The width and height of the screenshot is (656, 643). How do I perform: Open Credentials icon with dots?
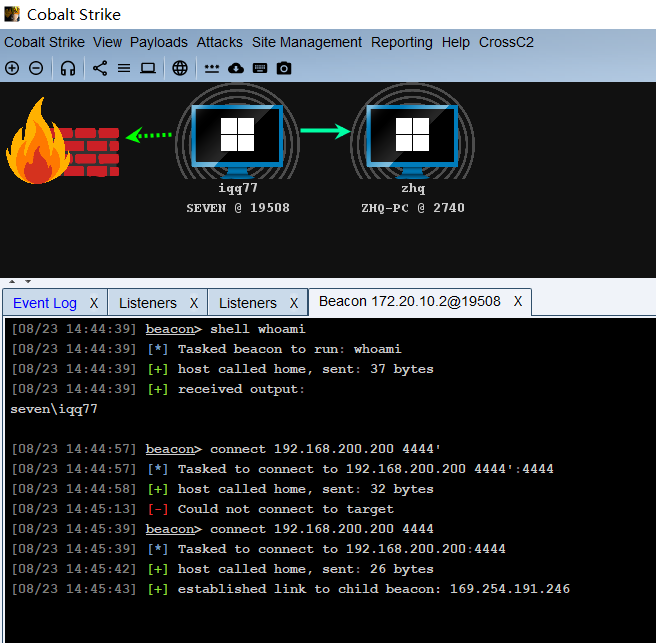coord(212,68)
